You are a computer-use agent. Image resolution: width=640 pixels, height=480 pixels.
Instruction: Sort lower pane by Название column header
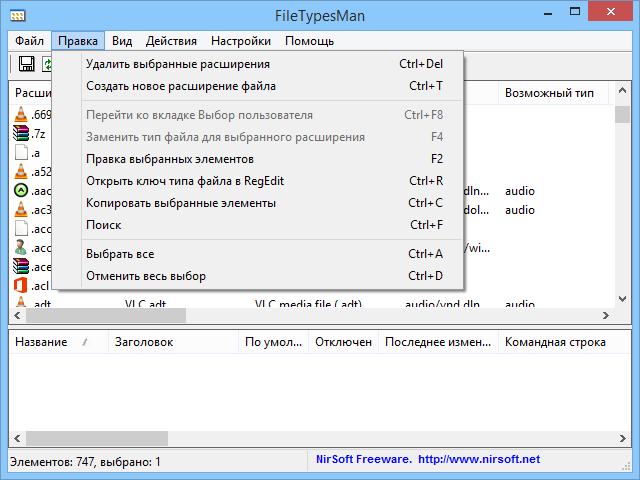point(42,342)
